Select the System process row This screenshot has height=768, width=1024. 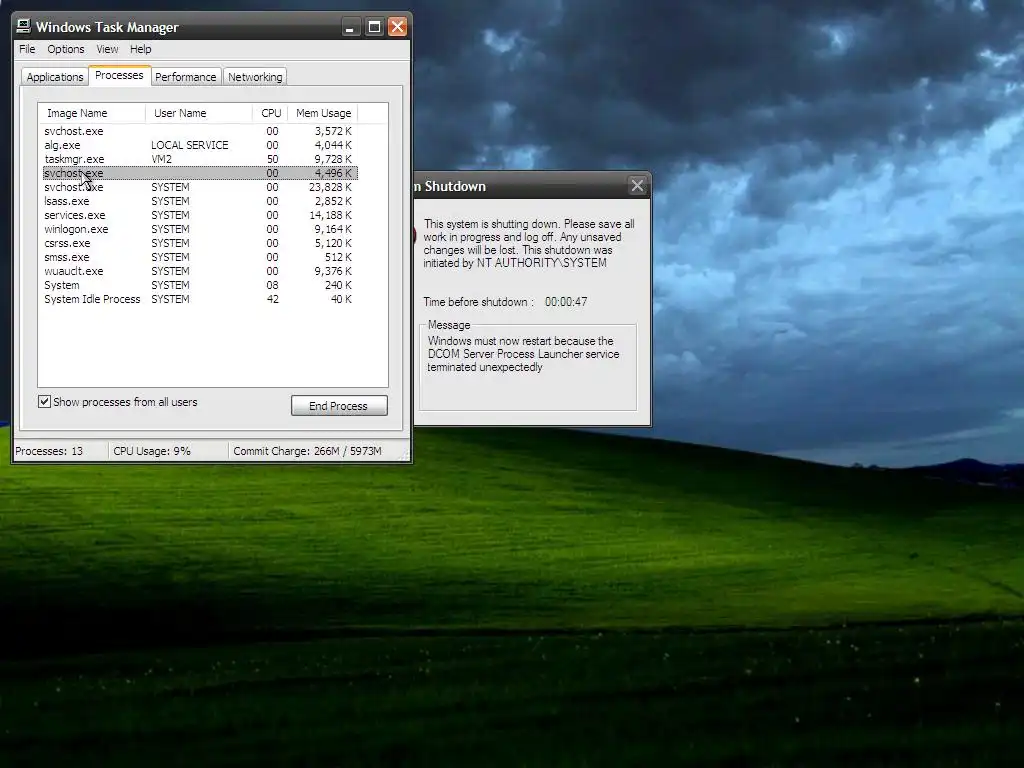point(200,285)
